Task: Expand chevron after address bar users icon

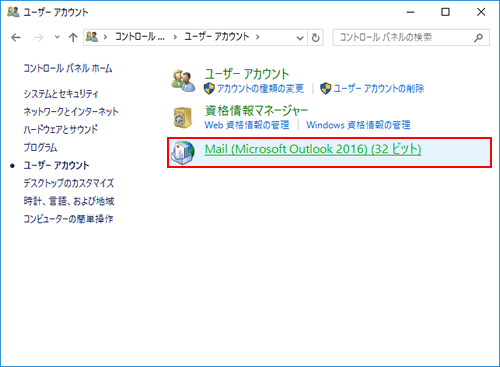Action: point(105,37)
